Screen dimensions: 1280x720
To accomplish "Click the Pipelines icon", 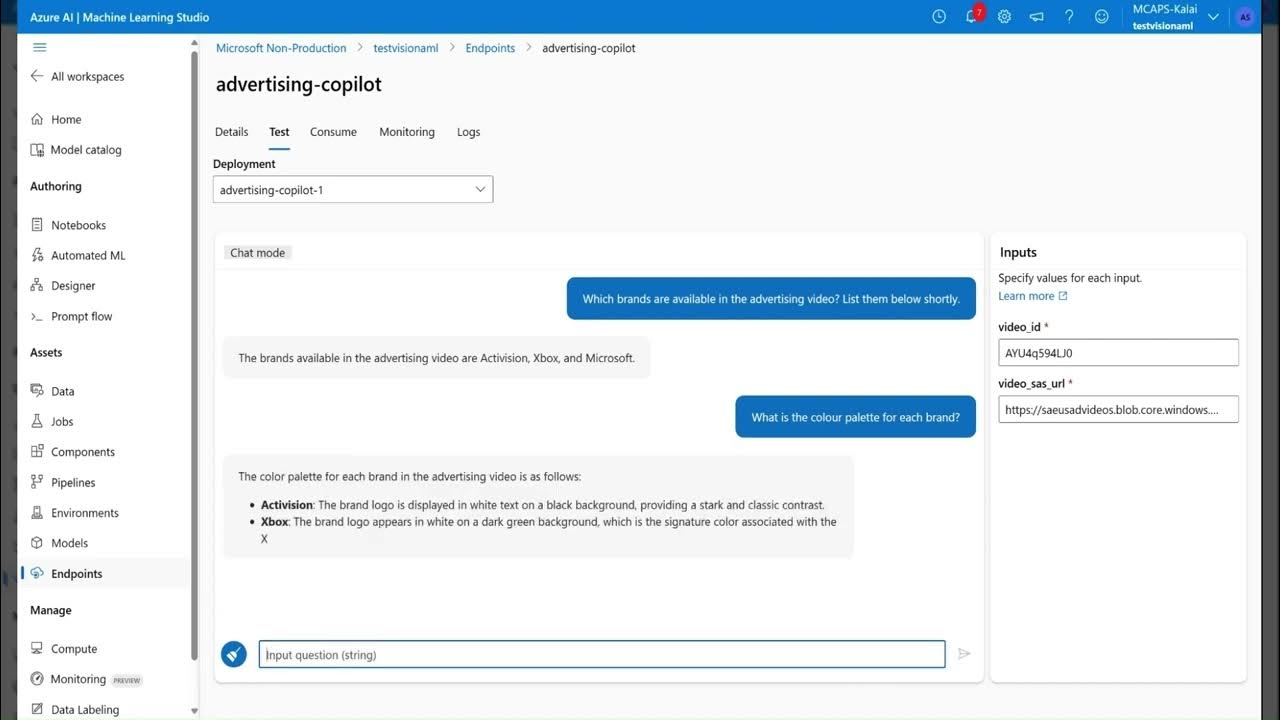I will tap(37, 482).
